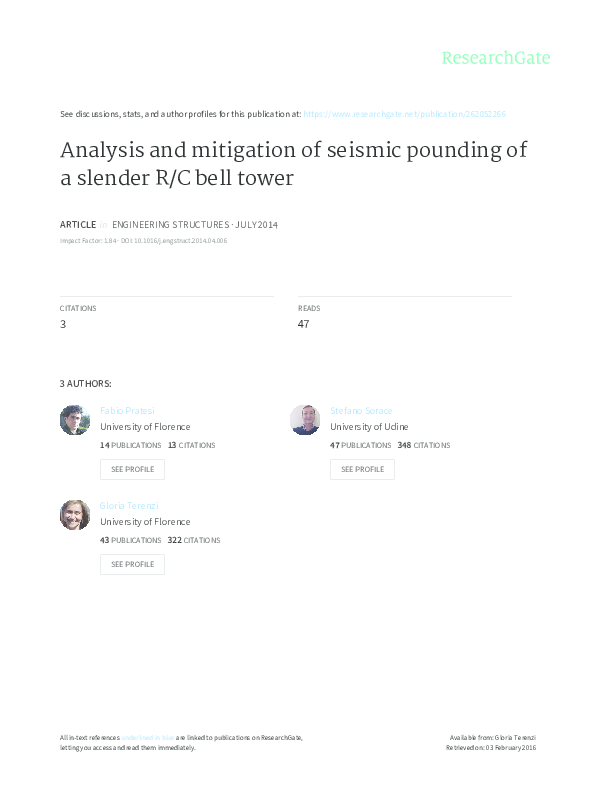The width and height of the screenshot is (596, 794).
Task: Click 'Available from: Gloria Terenzi' footer text
Action: 493,738
